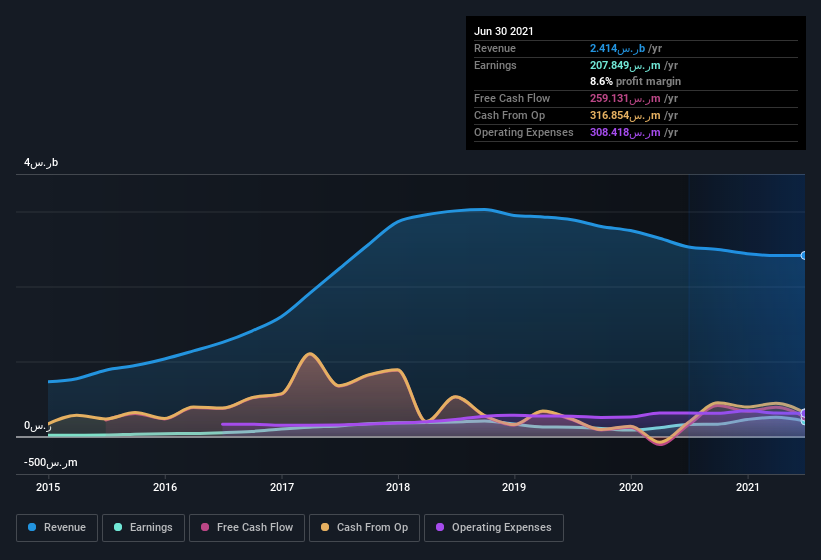Toggle the Cash From Op legend button
The image size is (821, 560).
coord(364,528)
